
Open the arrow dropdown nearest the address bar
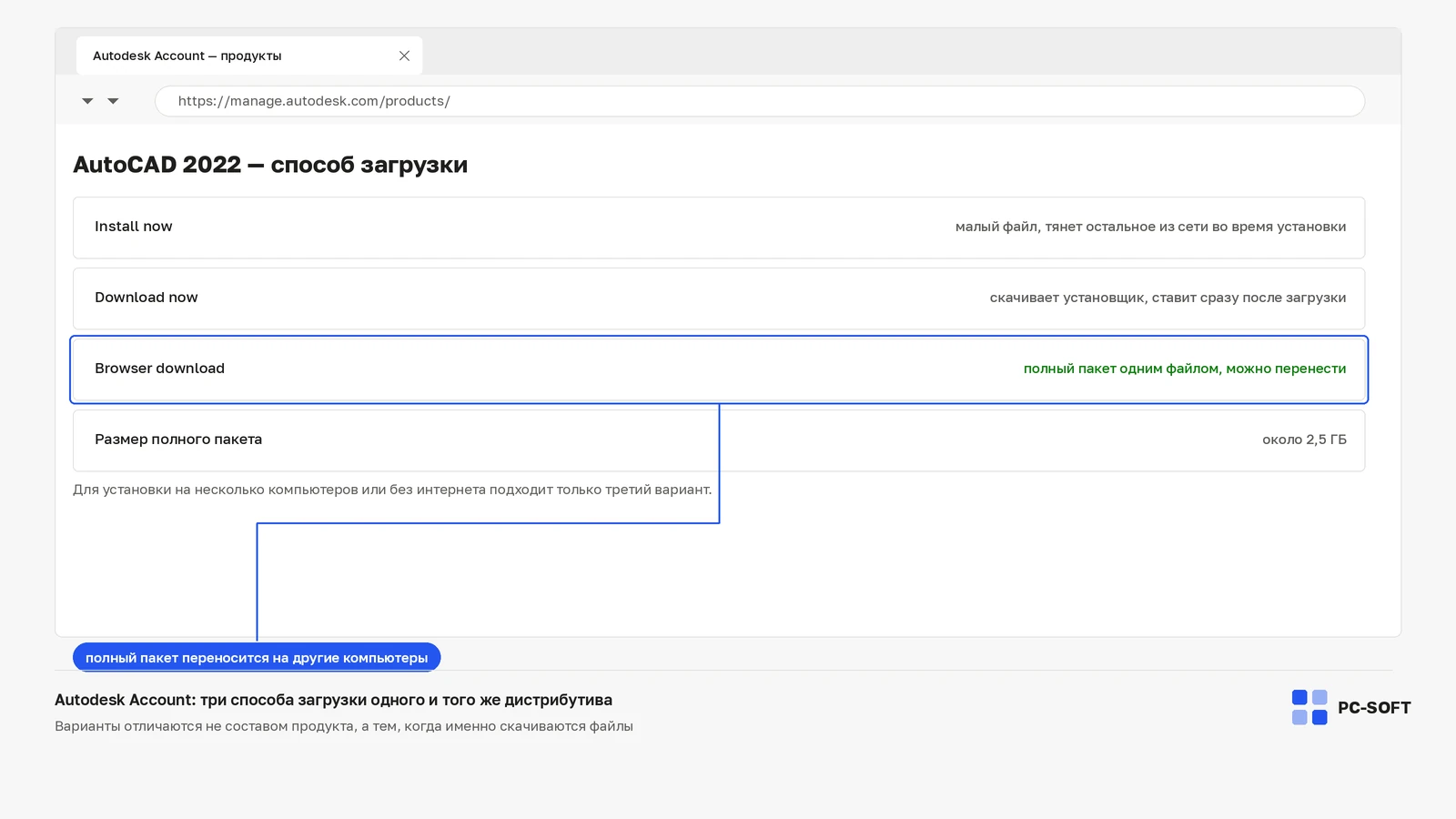(x=113, y=101)
